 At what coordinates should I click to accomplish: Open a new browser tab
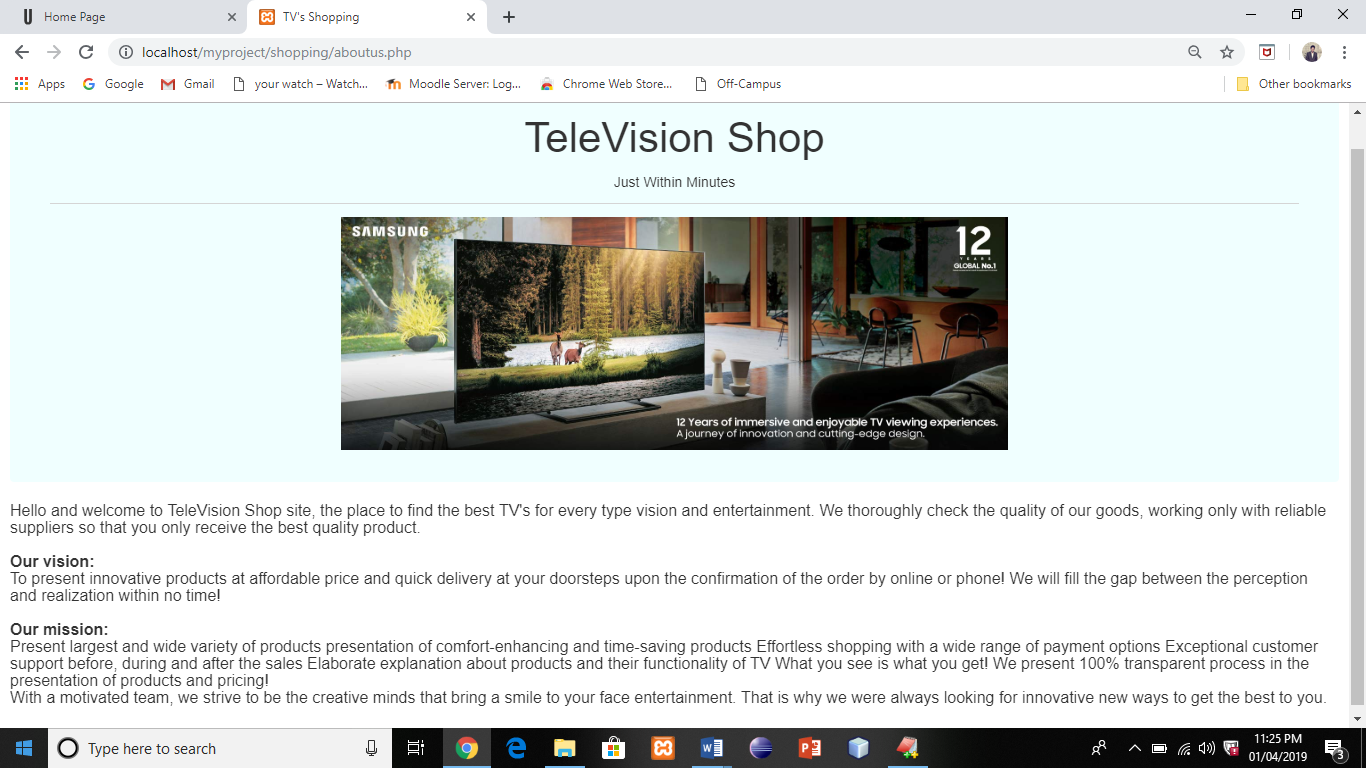click(x=509, y=17)
